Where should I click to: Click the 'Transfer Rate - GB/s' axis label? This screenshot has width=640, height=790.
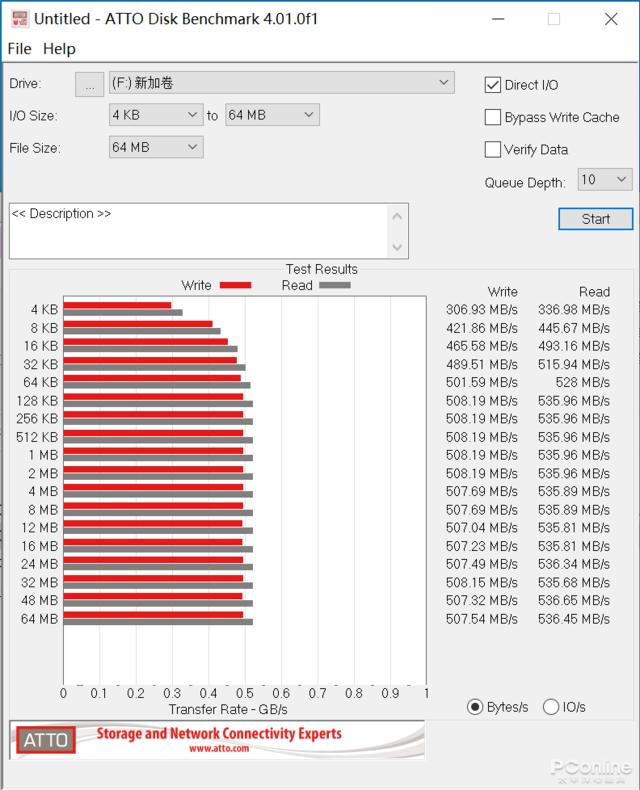tap(228, 709)
